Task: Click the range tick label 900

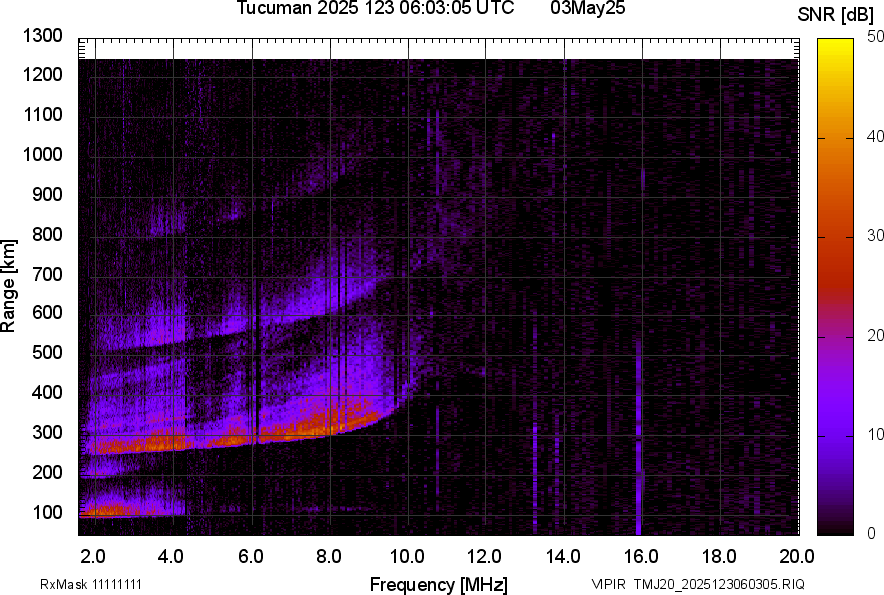Action: pos(47,195)
